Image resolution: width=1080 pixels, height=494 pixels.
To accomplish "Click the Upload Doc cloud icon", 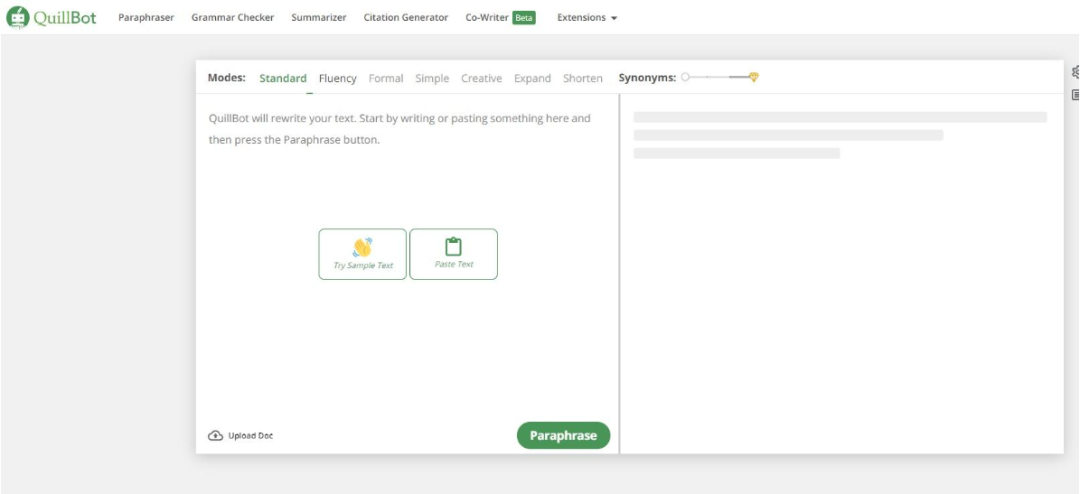I will 215,435.
